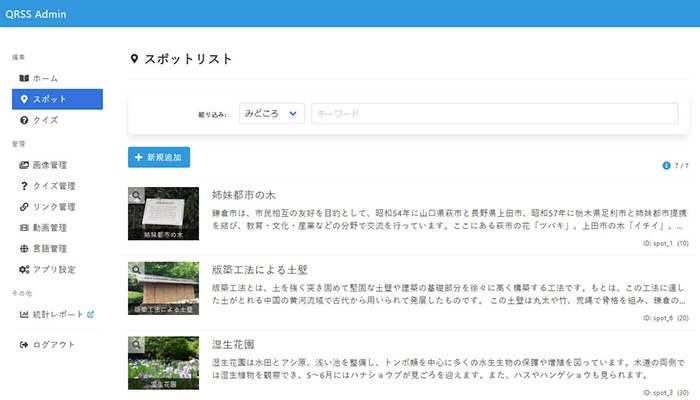Click the language management globe icon

point(24,249)
